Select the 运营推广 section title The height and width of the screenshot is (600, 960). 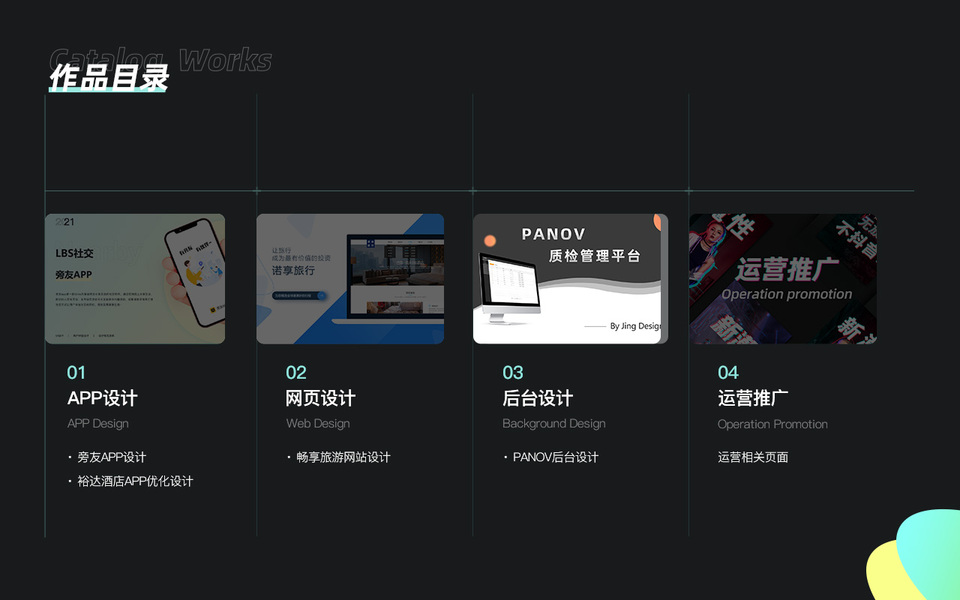(753, 398)
